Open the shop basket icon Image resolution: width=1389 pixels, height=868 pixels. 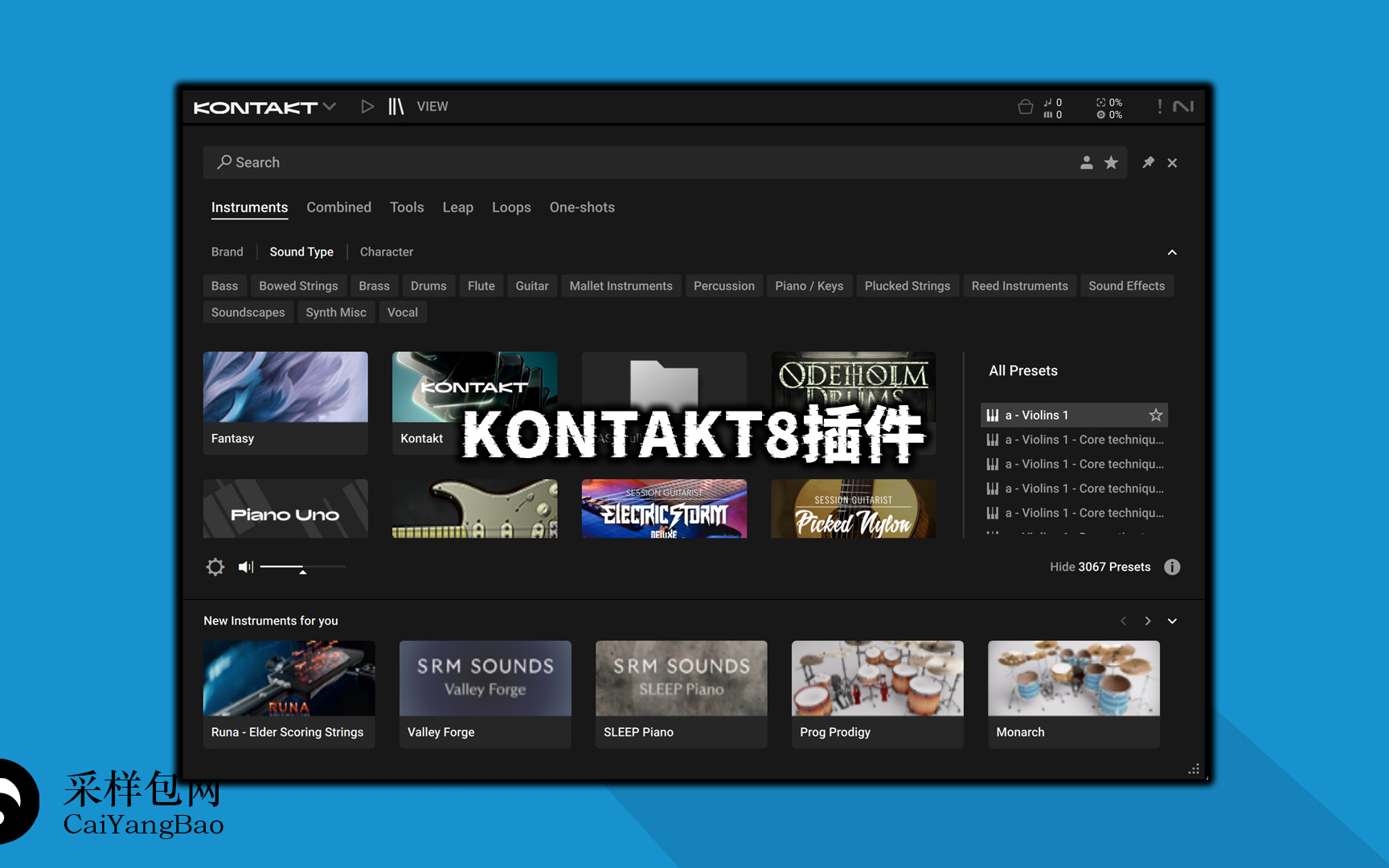click(x=1025, y=107)
